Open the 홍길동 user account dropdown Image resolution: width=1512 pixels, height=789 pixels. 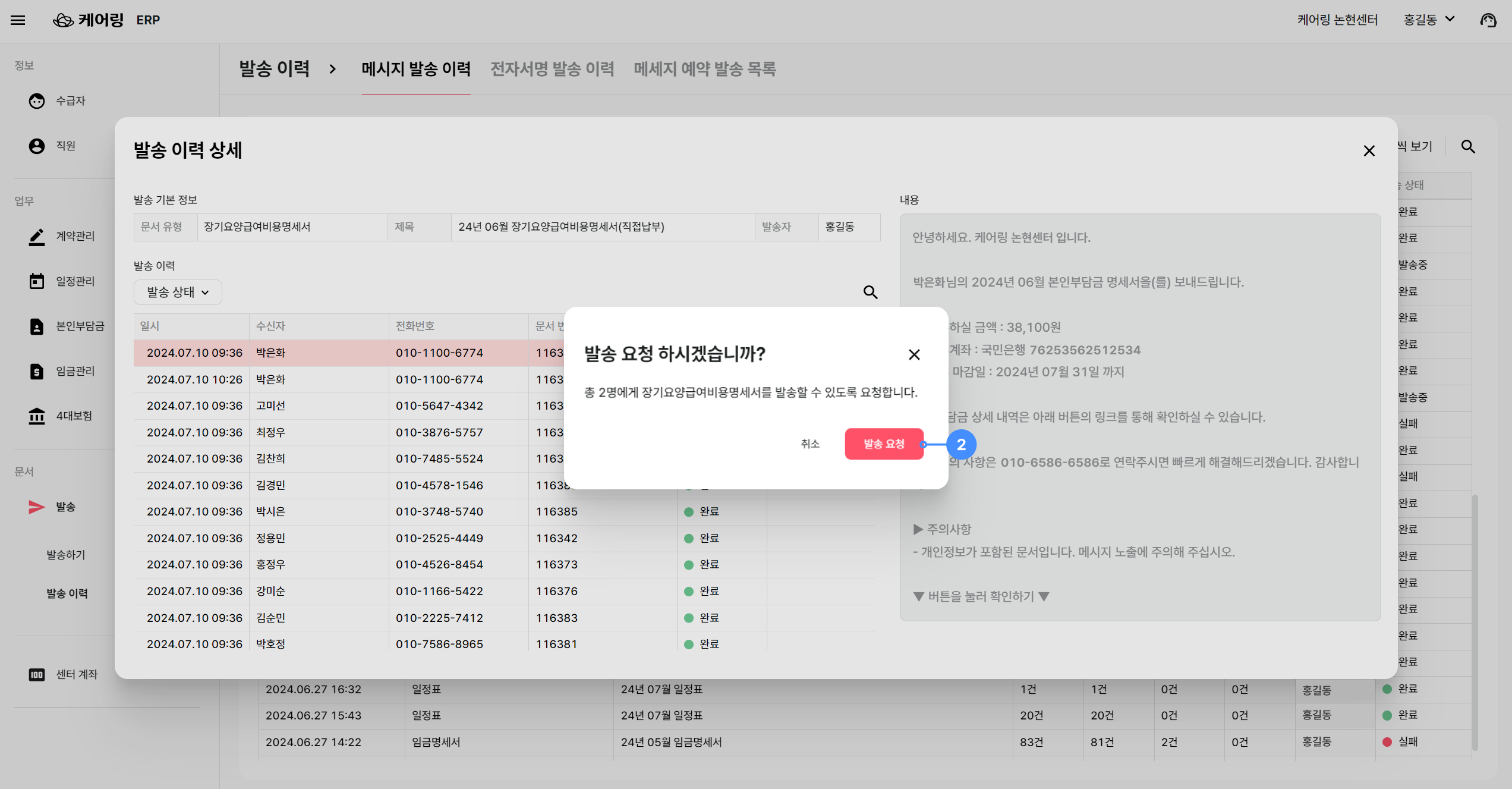pos(1429,20)
